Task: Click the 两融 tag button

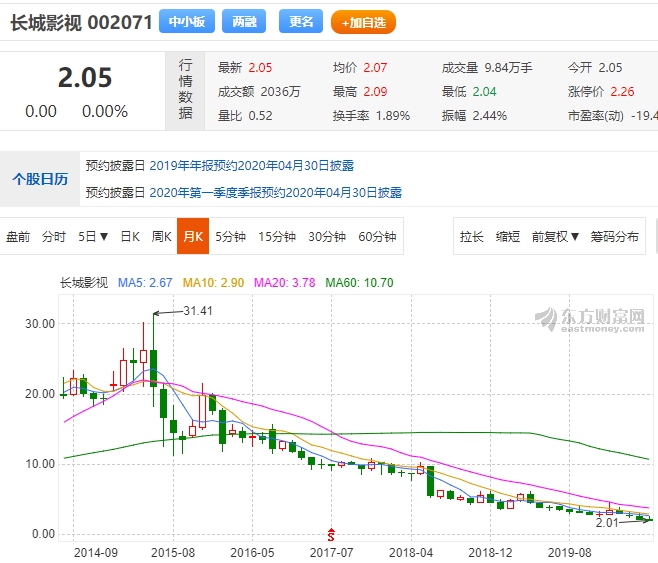Action: (243, 21)
